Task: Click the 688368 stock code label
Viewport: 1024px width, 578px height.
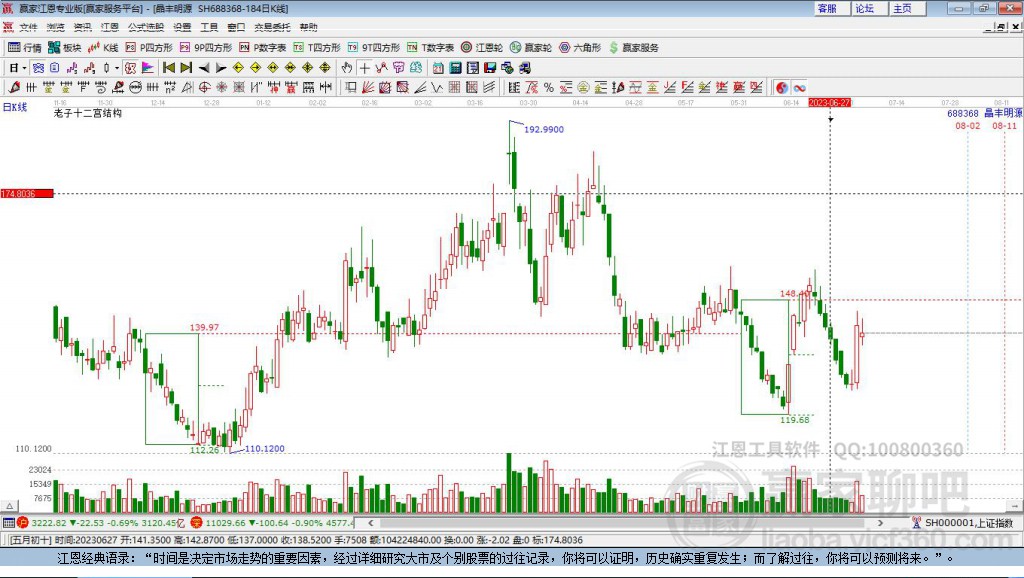Action: click(963, 113)
